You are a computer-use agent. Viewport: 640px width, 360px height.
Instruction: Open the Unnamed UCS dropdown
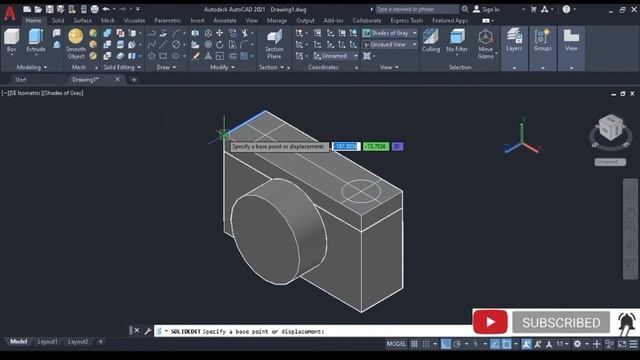coord(336,56)
